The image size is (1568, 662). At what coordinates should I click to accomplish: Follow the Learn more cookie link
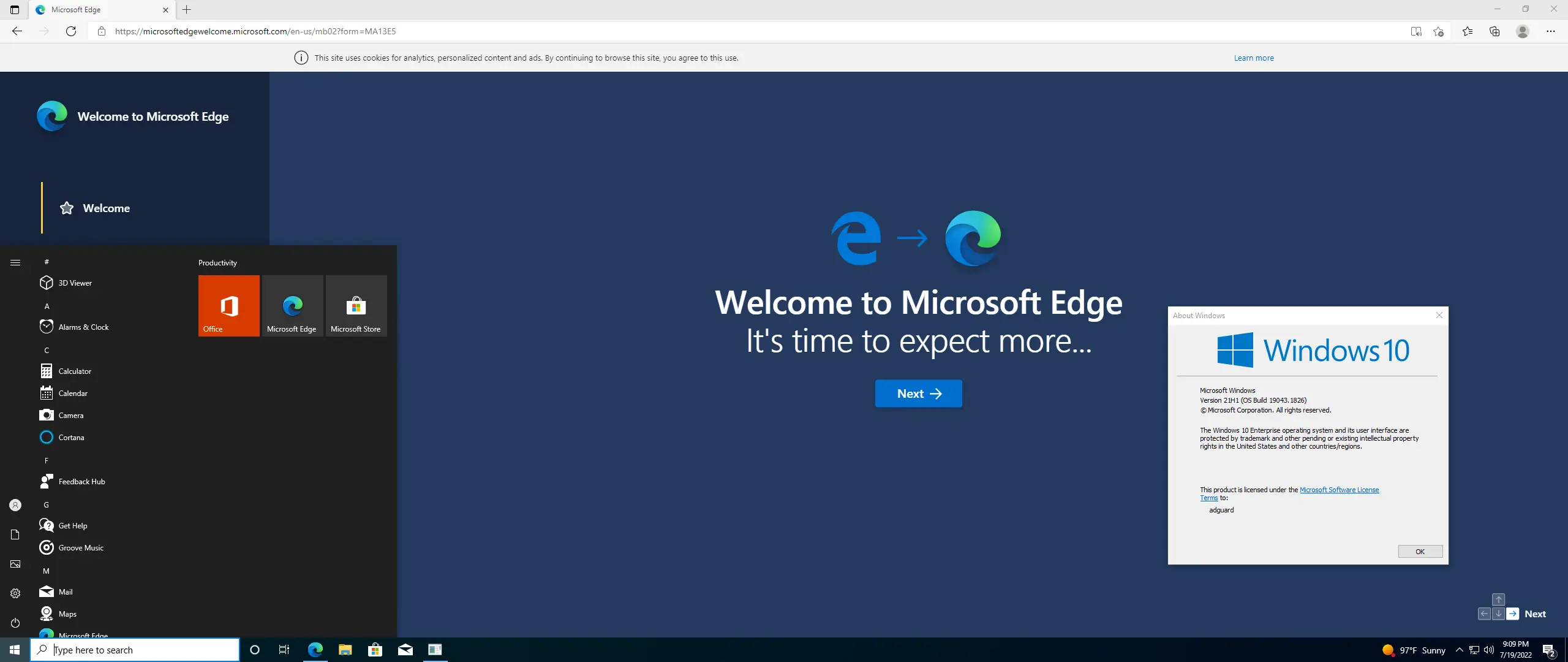(x=1253, y=58)
